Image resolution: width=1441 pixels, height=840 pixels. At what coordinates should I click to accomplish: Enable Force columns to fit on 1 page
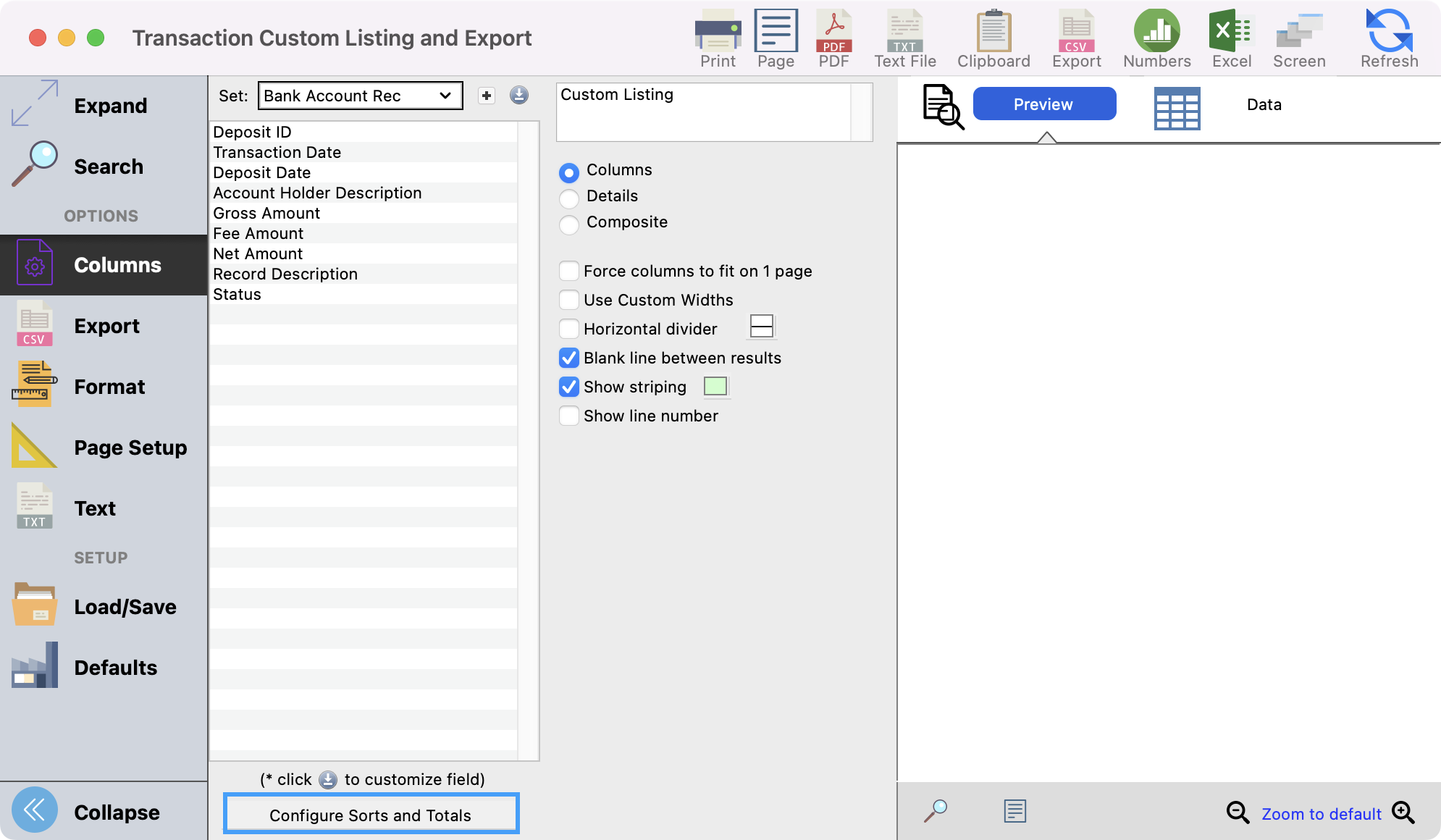(x=568, y=271)
